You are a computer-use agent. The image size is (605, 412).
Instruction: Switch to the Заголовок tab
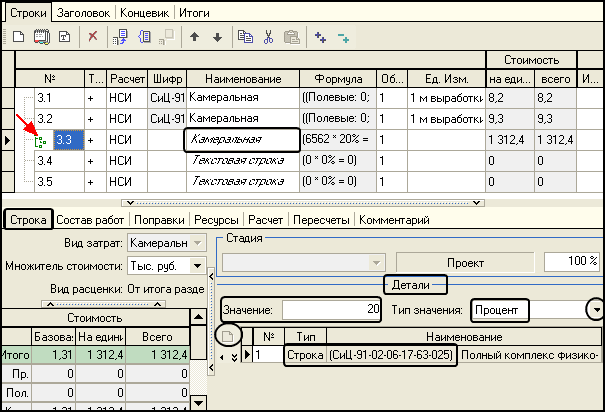coord(84,13)
